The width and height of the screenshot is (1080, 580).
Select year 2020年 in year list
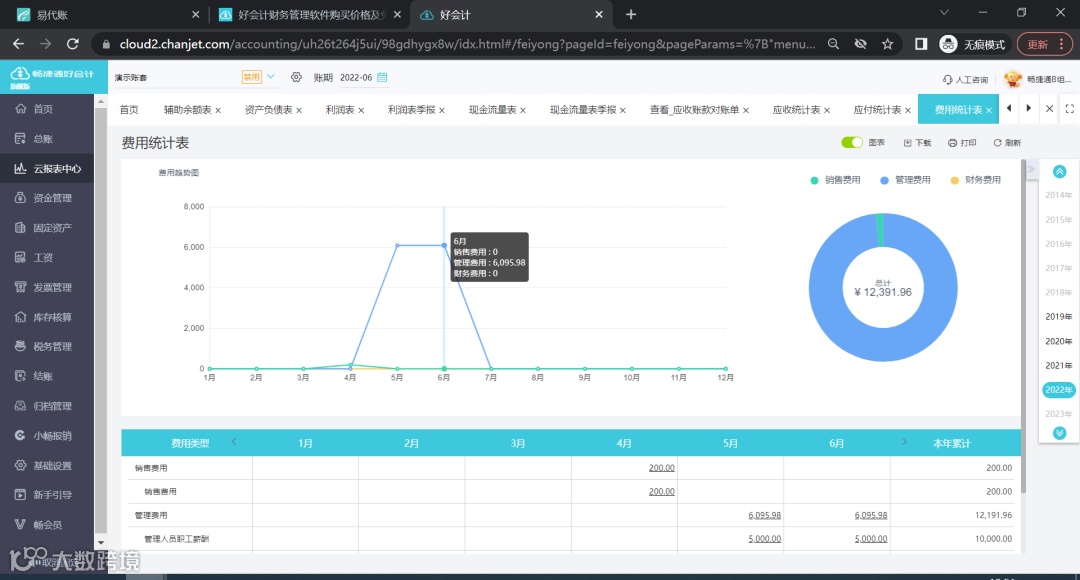tap(1059, 341)
